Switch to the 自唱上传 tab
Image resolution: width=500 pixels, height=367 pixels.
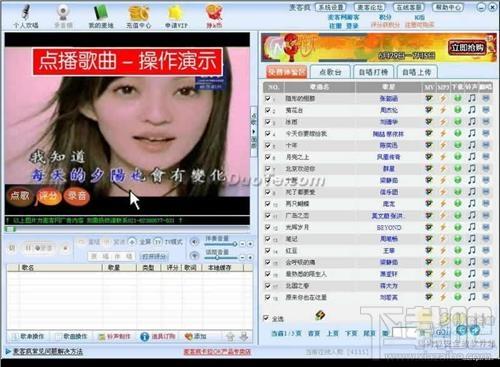point(417,72)
